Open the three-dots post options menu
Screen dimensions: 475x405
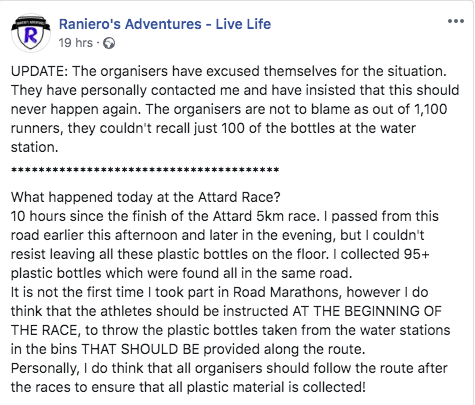(x=456, y=21)
